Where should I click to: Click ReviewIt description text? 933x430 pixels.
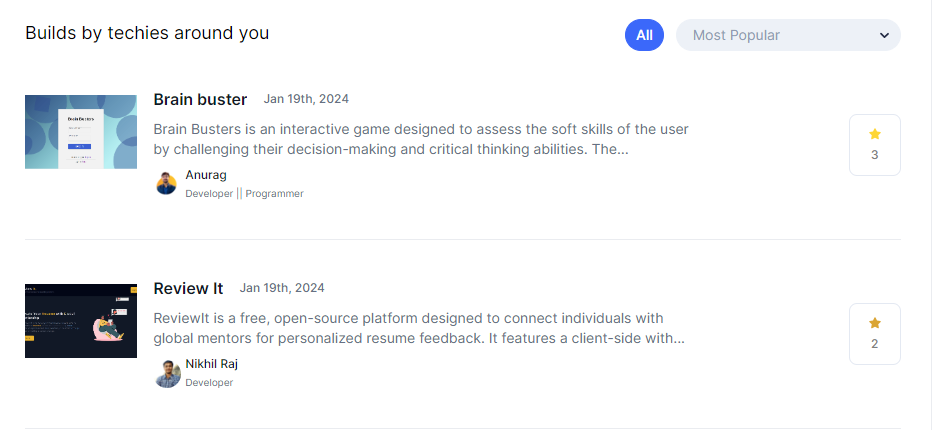[x=420, y=329]
